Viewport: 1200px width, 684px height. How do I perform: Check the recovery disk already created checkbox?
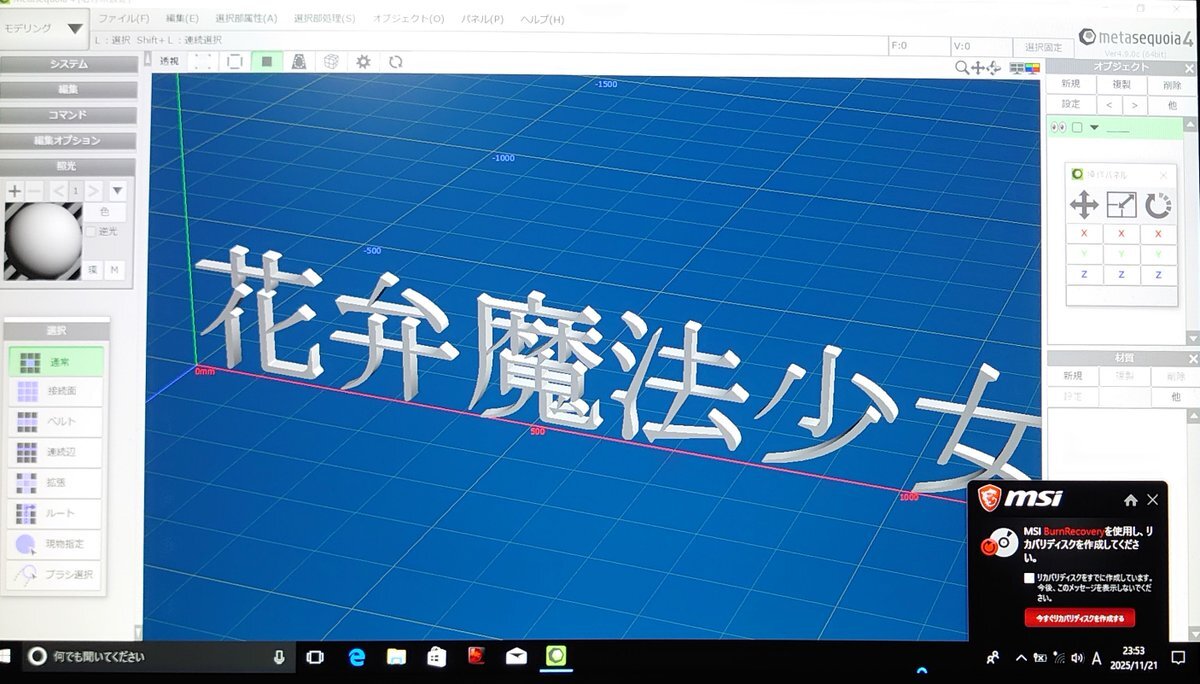[1029, 579]
